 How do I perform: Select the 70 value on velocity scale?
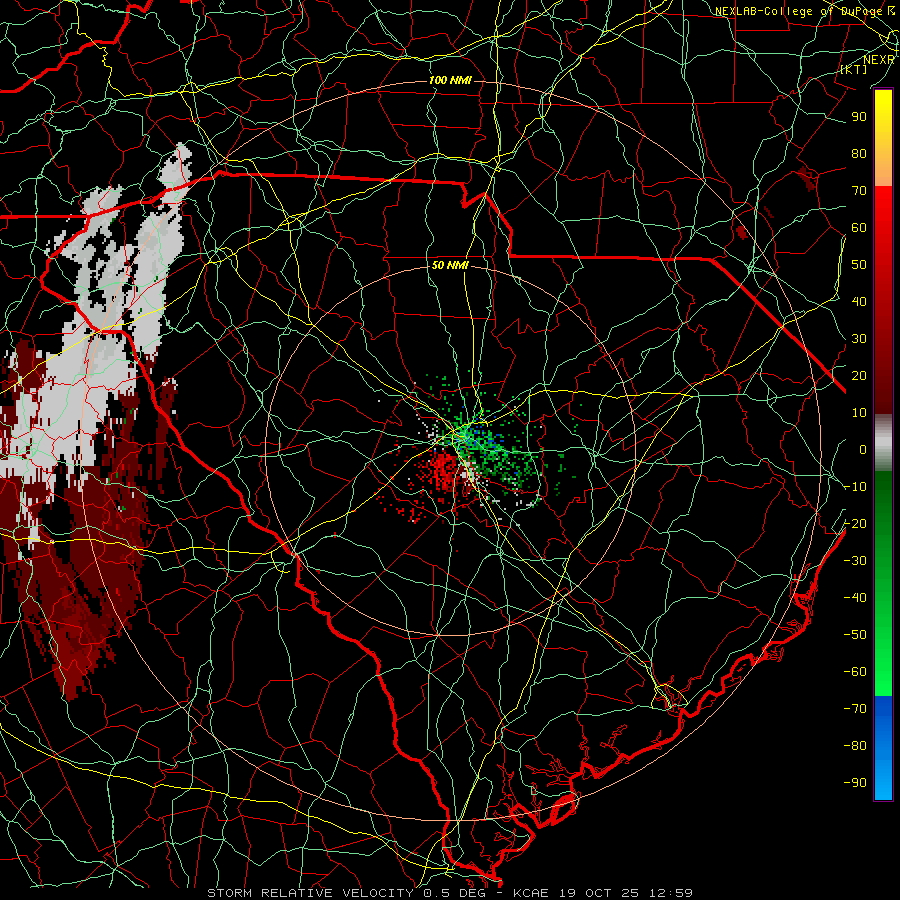[x=859, y=191]
